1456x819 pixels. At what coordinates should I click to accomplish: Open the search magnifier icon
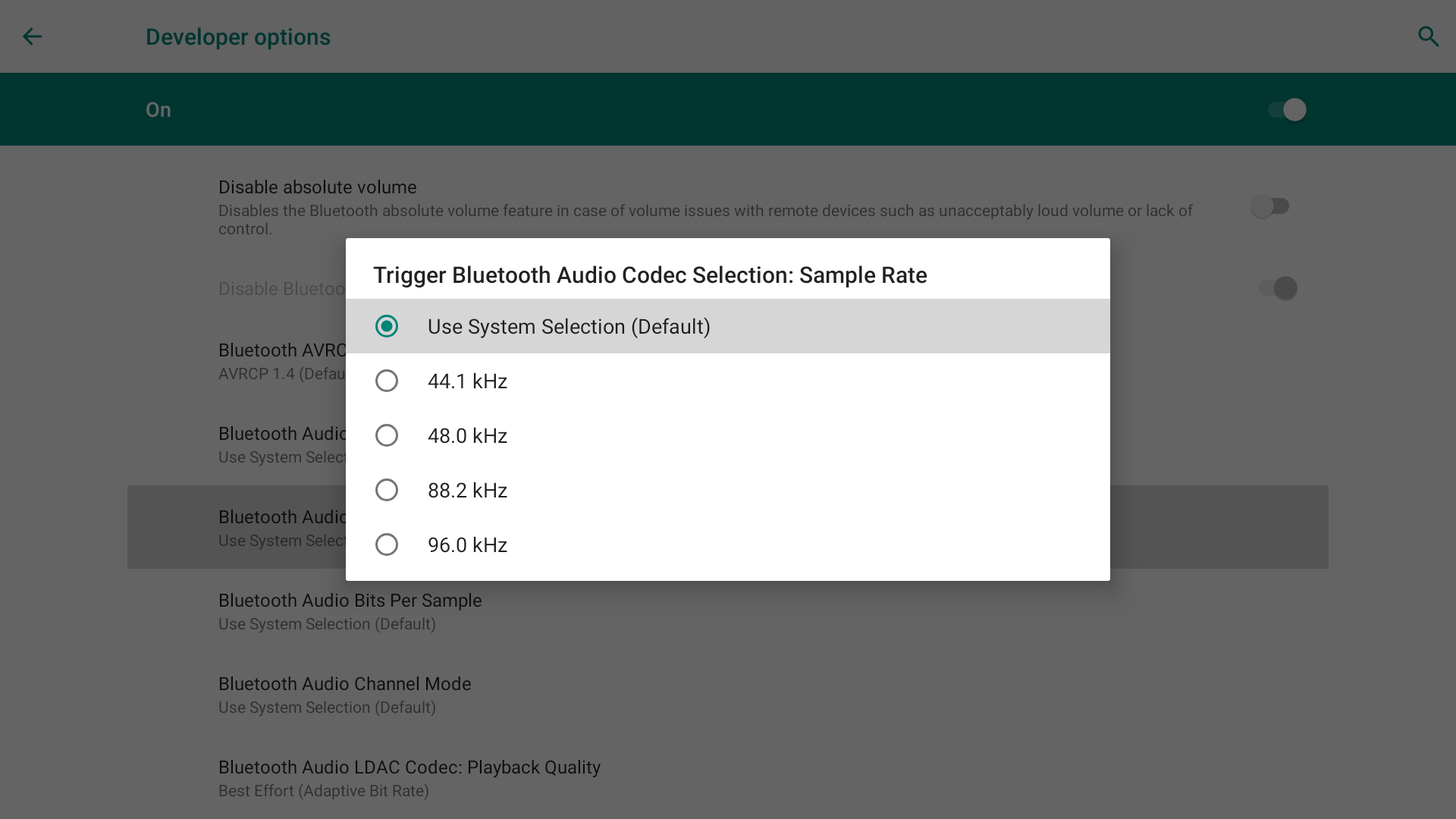tap(1428, 36)
